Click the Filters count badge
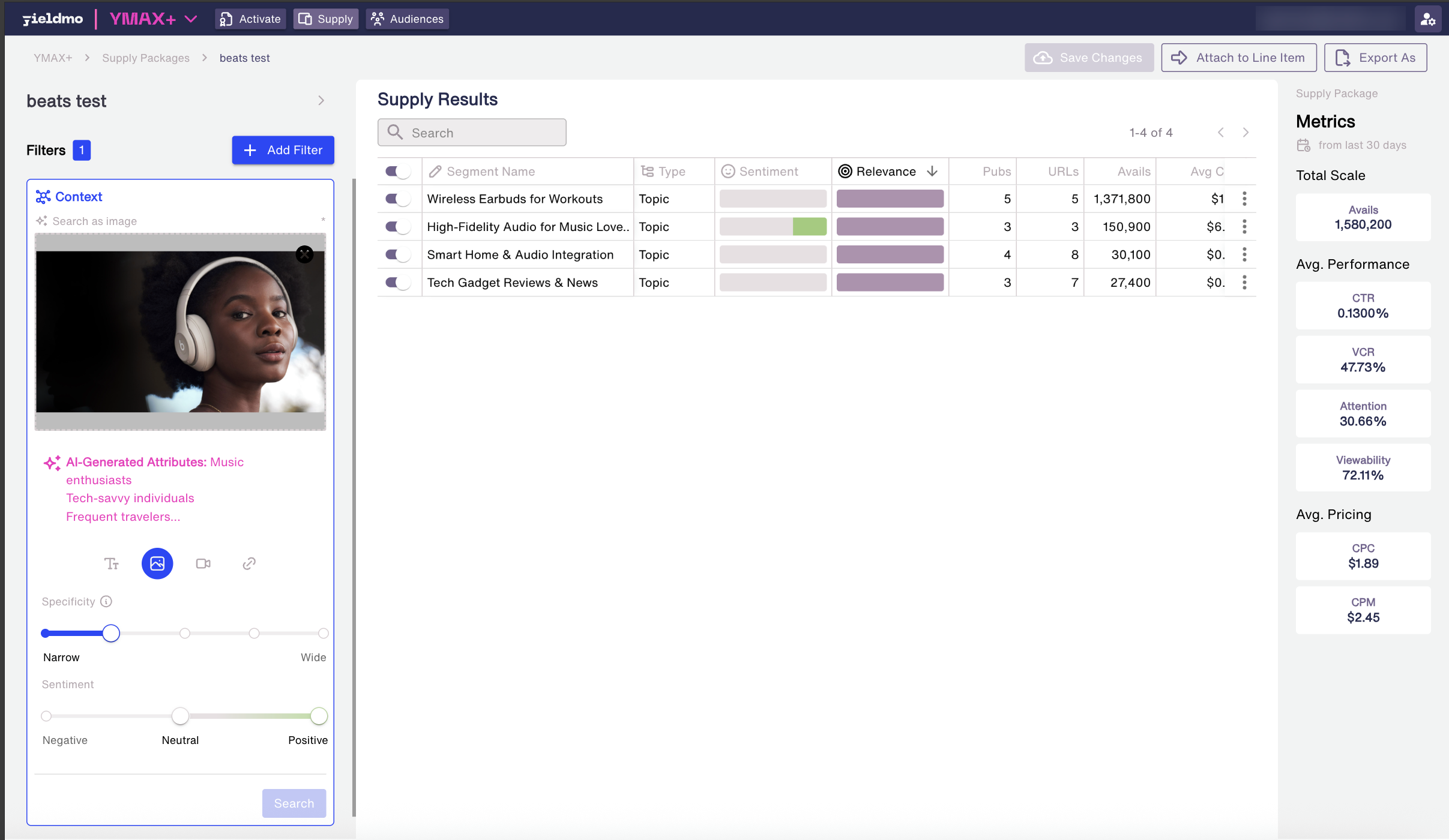The image size is (1449, 840). (82, 150)
